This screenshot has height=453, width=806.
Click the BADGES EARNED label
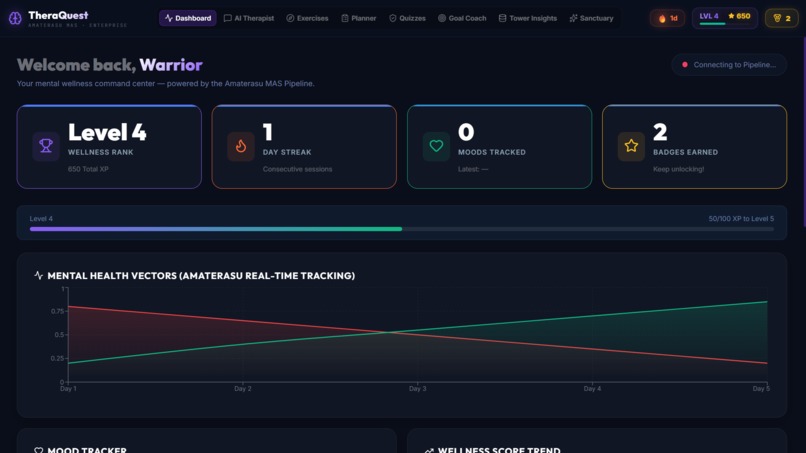pyautogui.click(x=685, y=152)
